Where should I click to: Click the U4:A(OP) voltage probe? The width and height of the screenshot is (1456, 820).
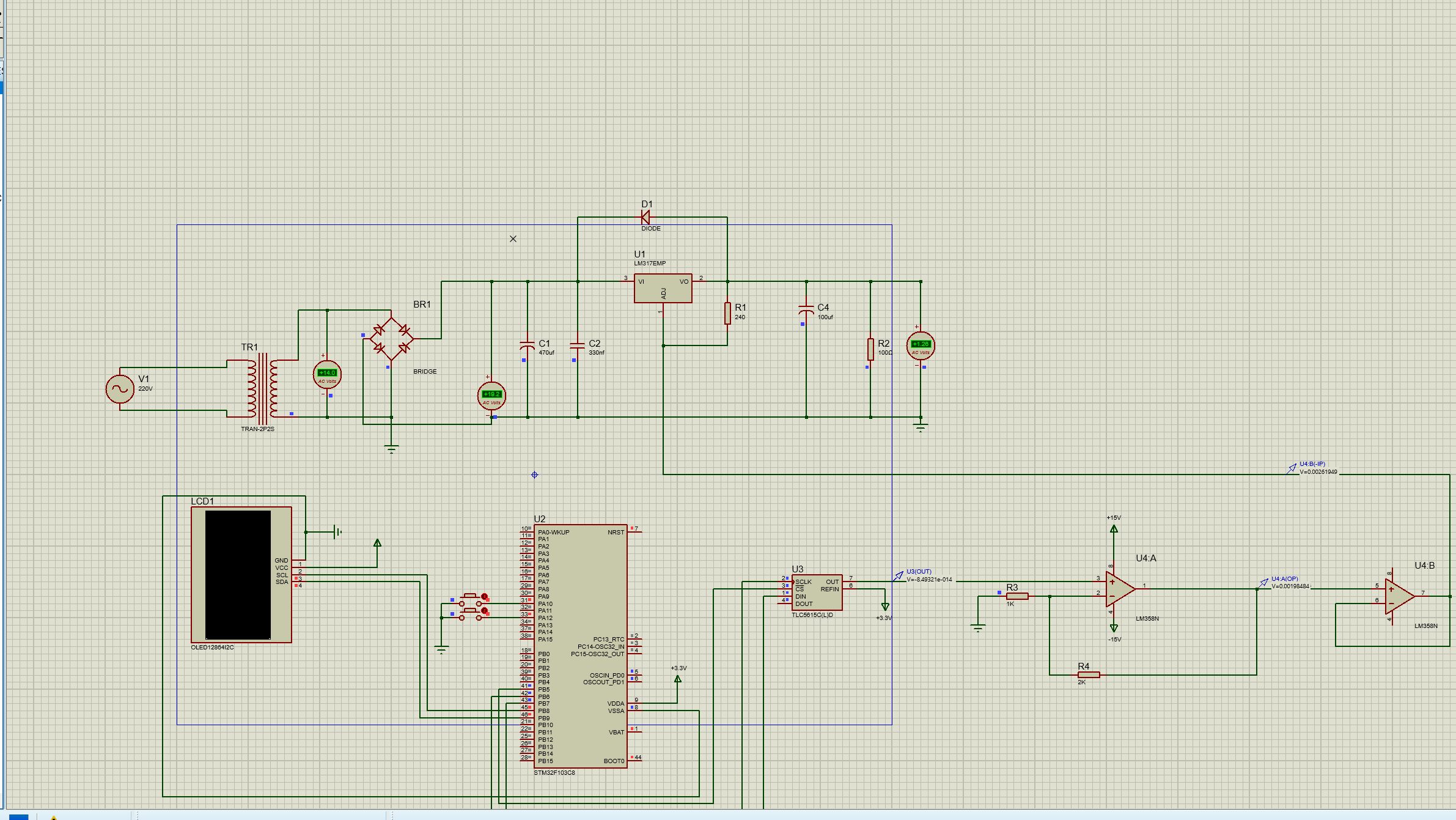click(1263, 583)
